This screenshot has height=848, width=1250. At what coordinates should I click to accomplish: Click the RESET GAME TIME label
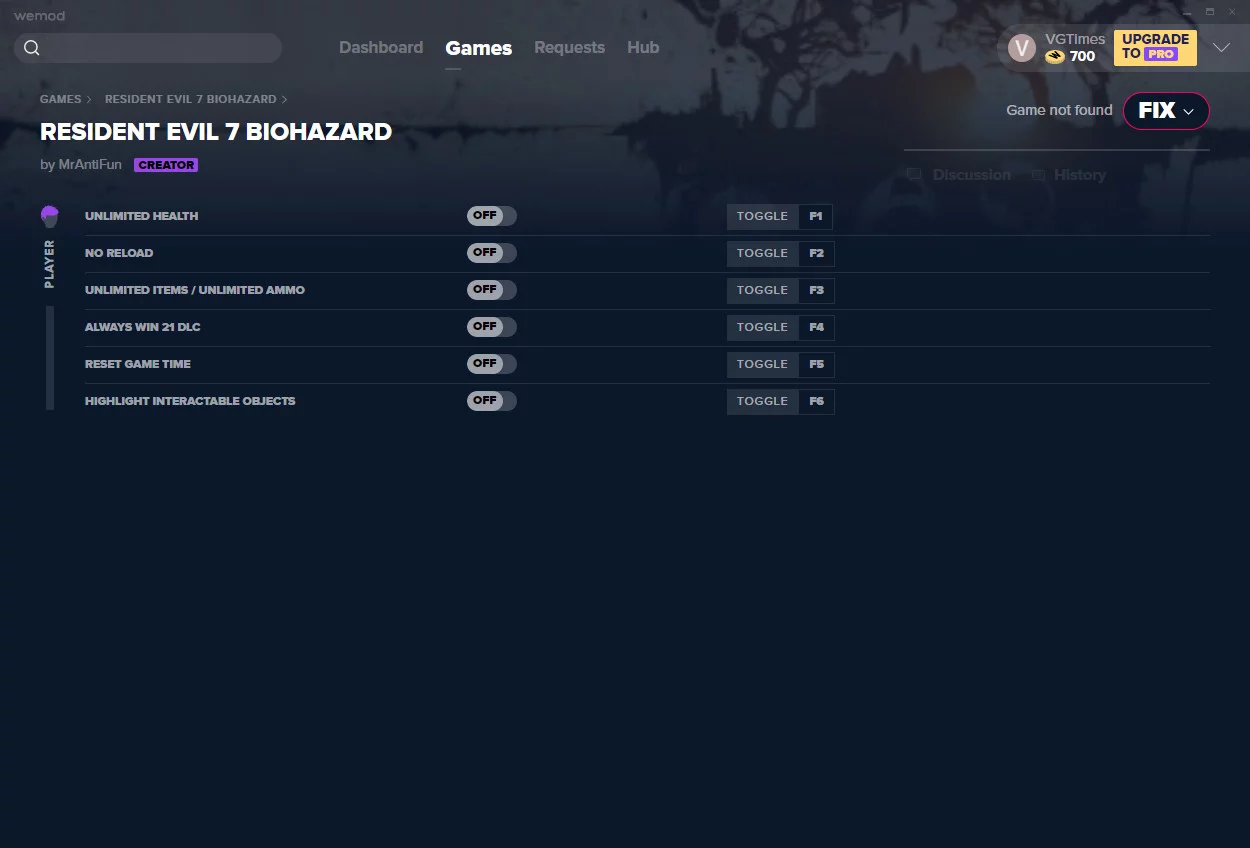coord(138,364)
